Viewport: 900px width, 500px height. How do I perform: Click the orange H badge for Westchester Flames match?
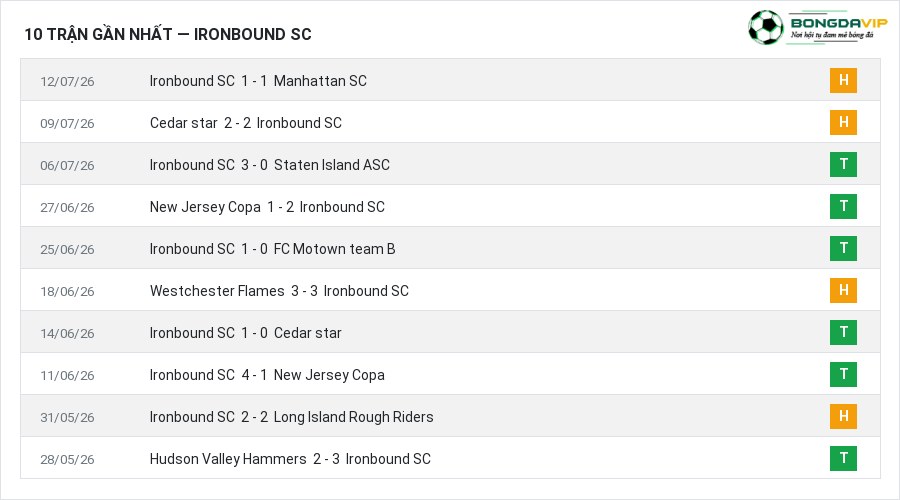coord(843,290)
